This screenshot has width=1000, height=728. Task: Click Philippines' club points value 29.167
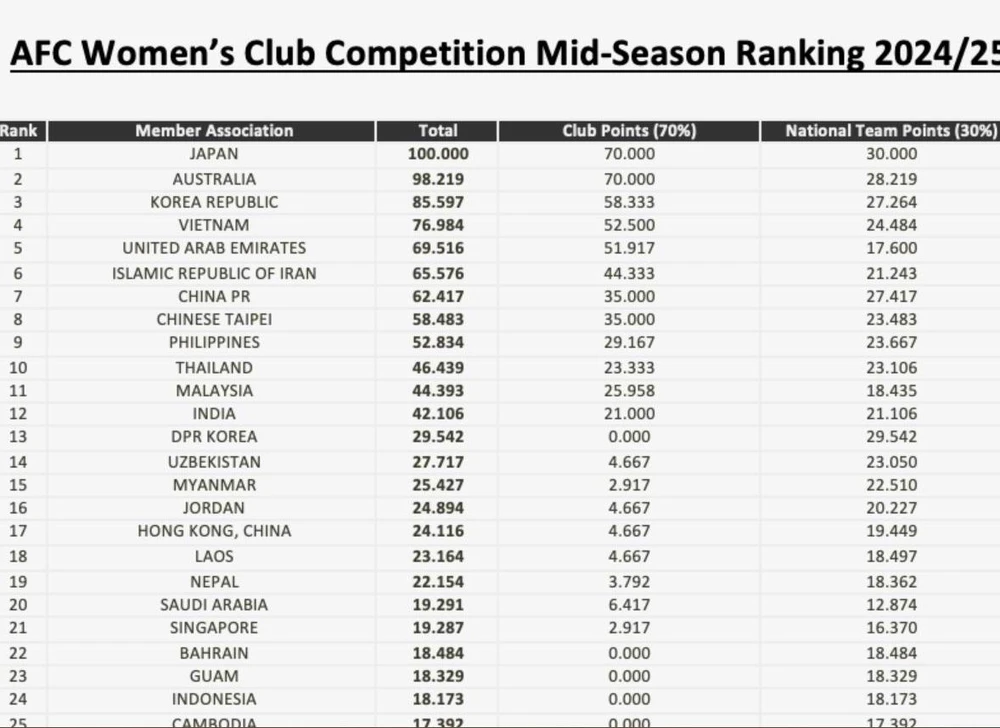tap(629, 342)
